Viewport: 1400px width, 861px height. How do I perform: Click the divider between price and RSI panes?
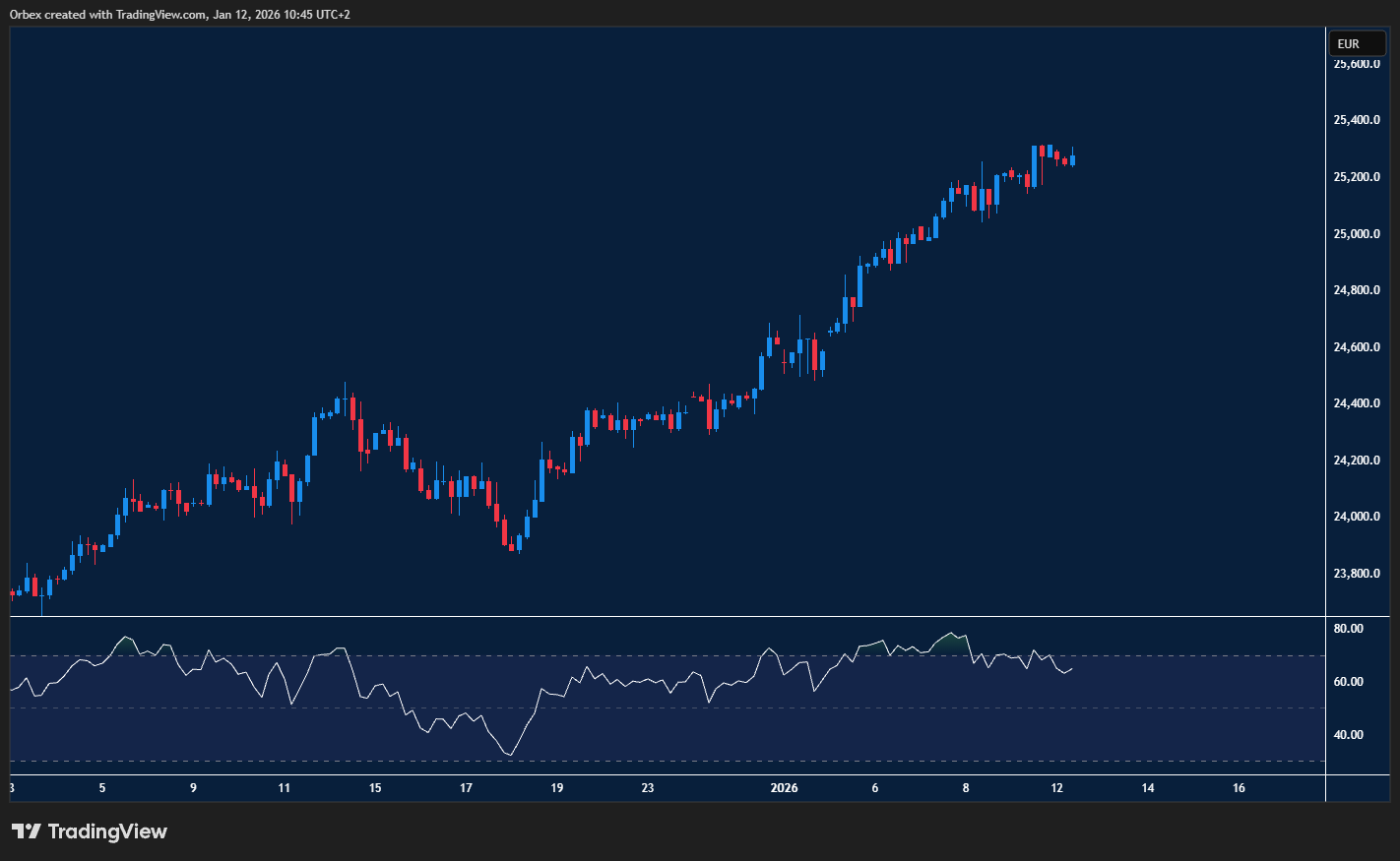[x=668, y=617]
